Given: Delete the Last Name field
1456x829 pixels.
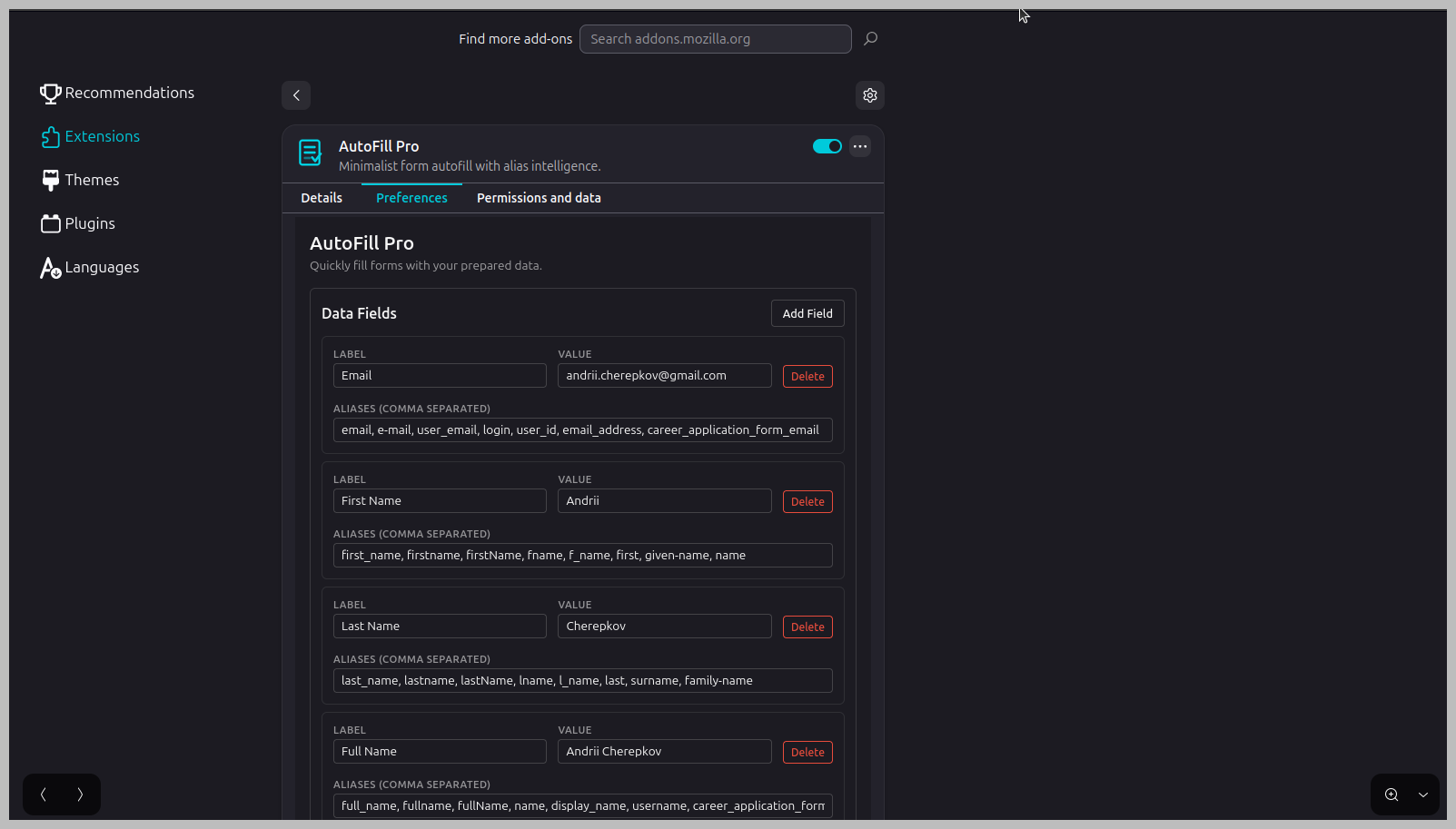Looking at the screenshot, I should point(807,627).
